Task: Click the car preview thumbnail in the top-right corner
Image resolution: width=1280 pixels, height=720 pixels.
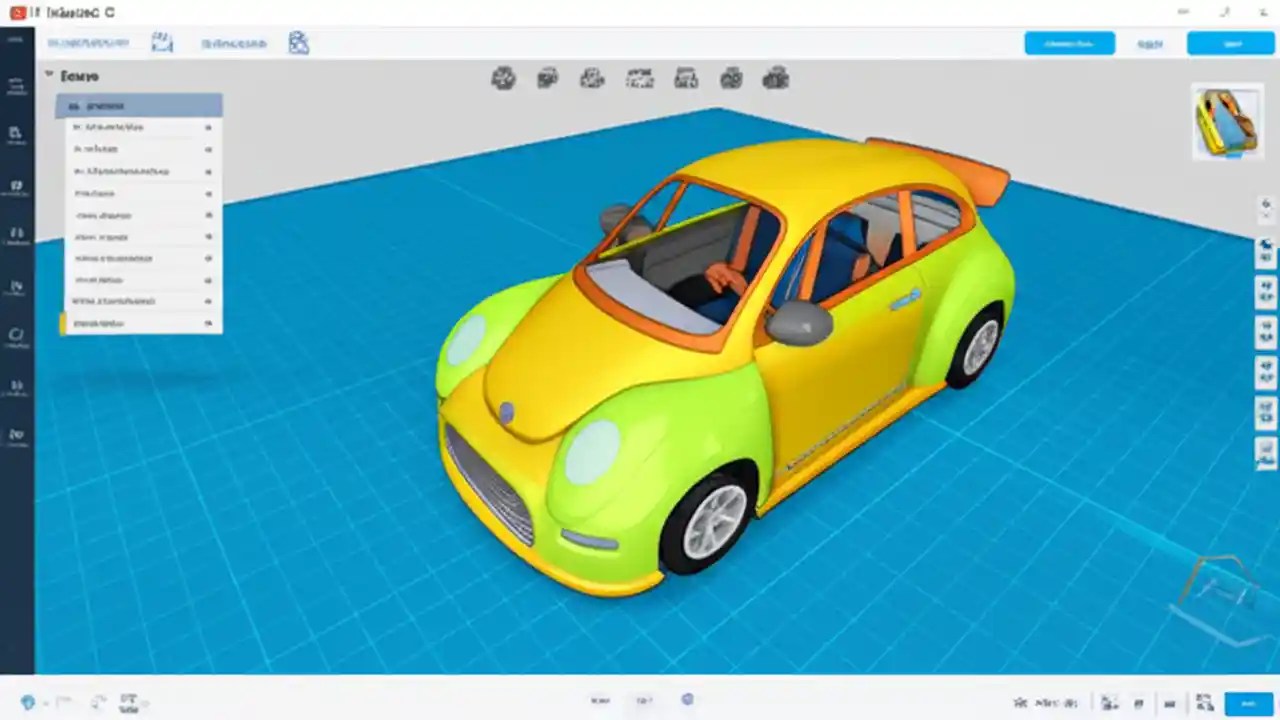Action: pyautogui.click(x=1228, y=121)
